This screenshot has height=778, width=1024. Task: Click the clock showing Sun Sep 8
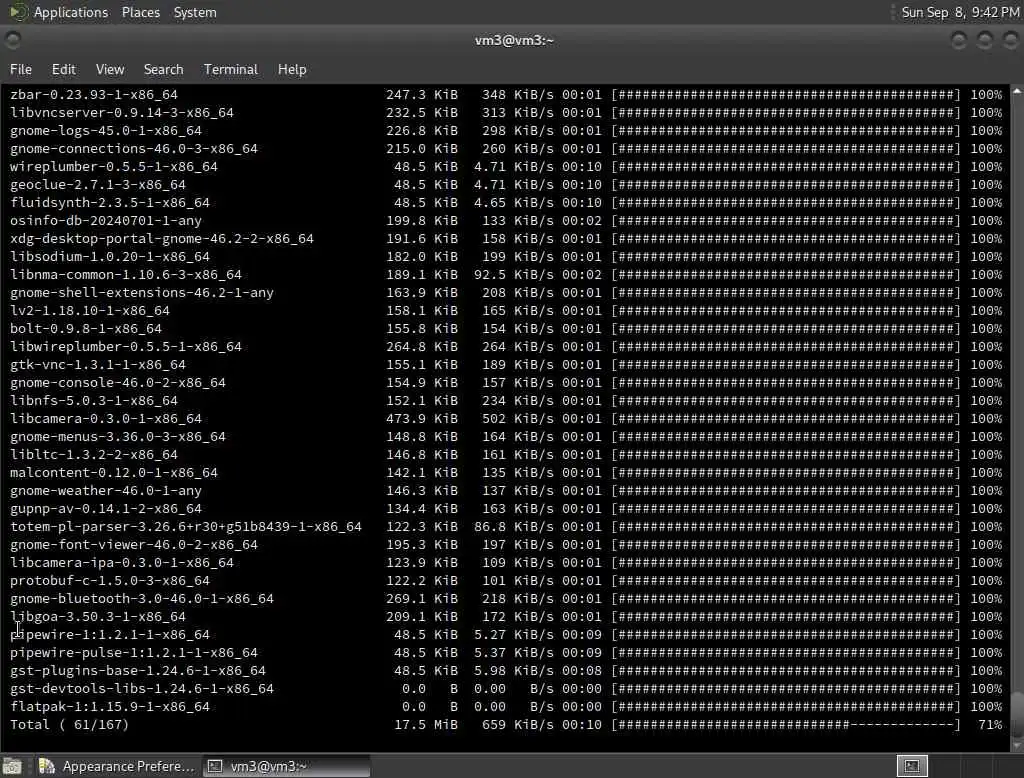(x=959, y=12)
